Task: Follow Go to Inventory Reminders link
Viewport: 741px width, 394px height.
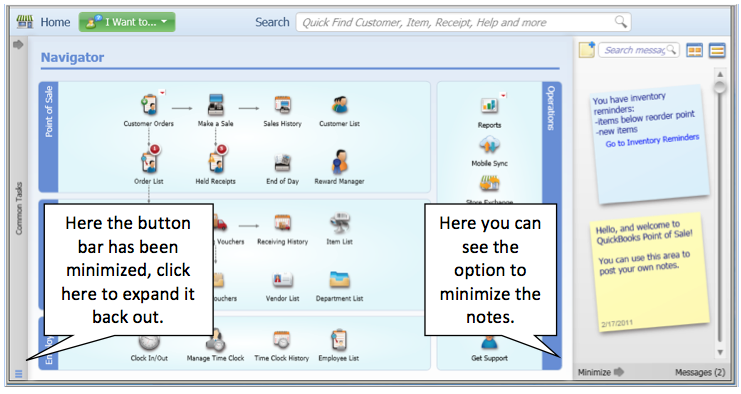Action: [652, 140]
